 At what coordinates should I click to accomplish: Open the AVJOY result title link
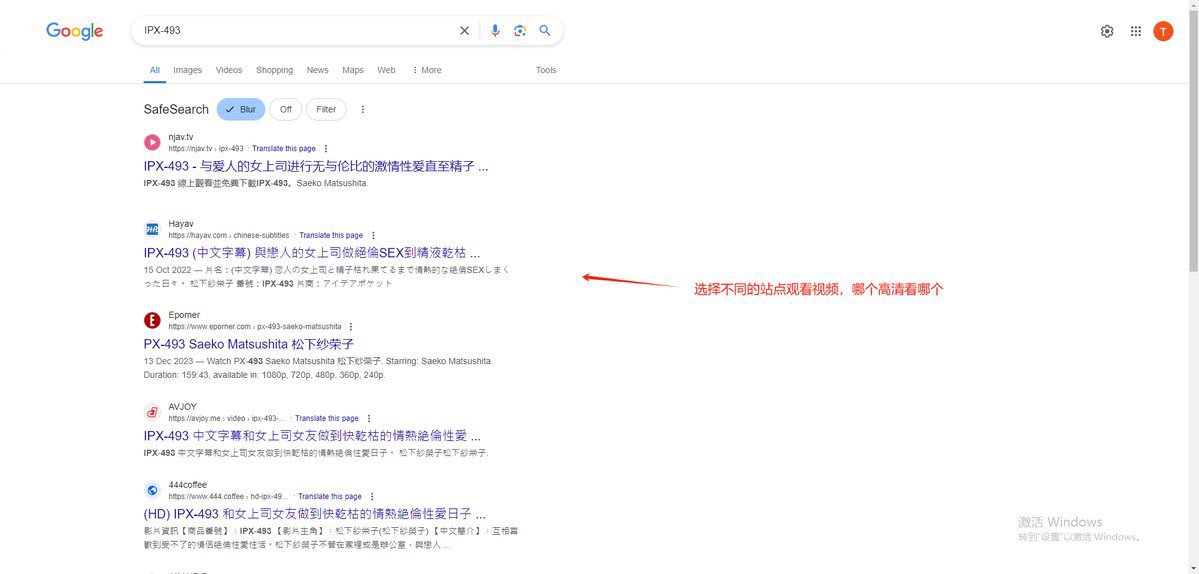click(312, 436)
